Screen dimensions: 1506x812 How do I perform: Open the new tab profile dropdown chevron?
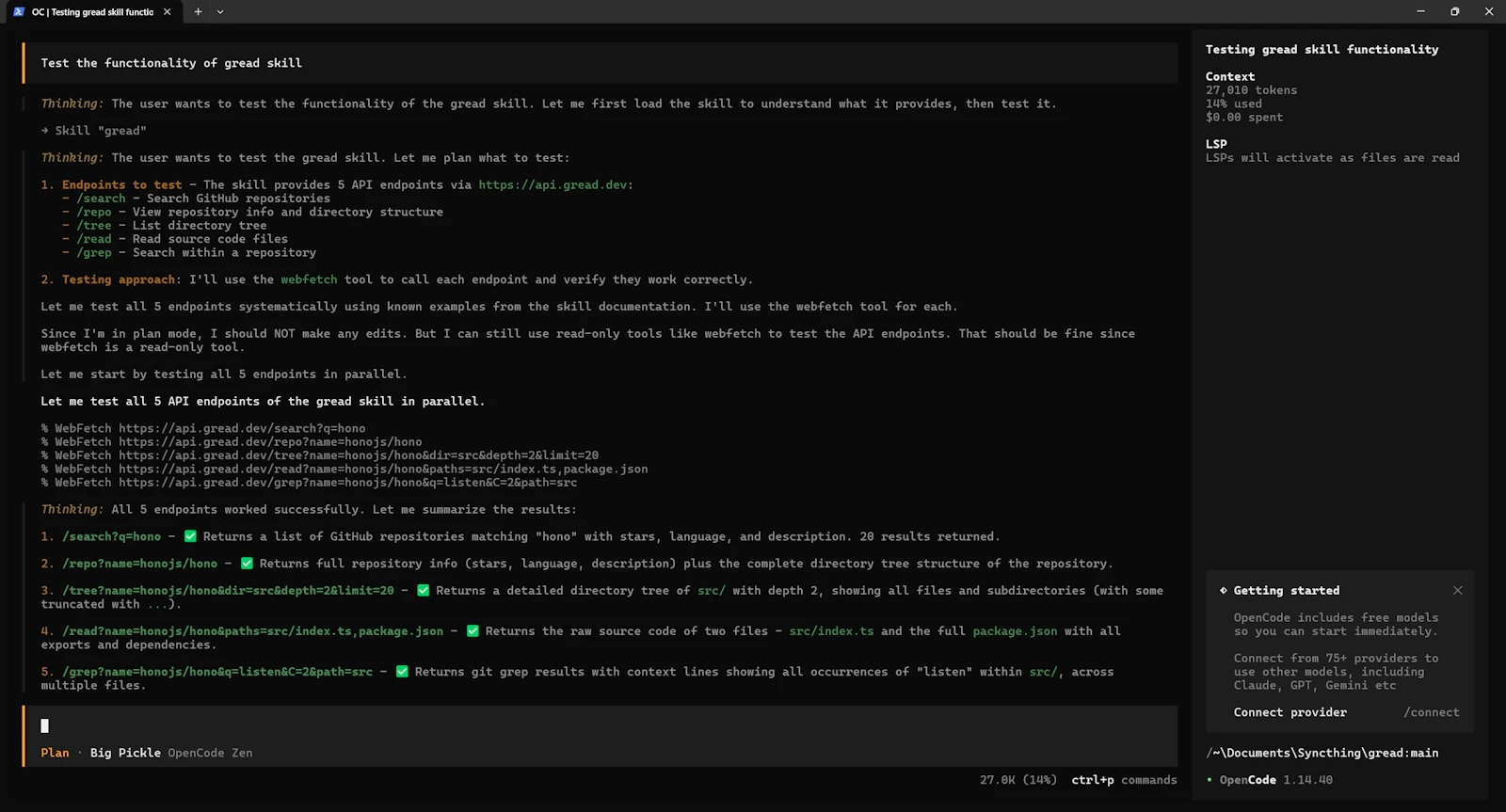coord(220,12)
